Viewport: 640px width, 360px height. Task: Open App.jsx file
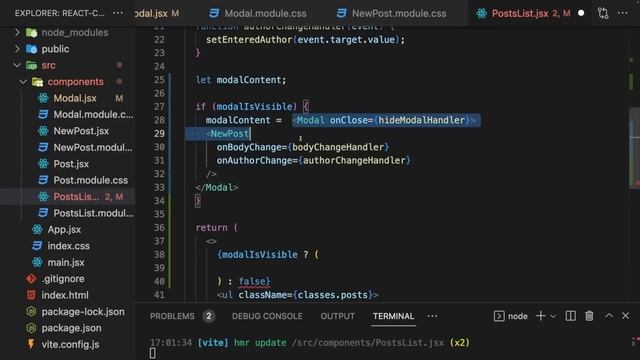(64, 229)
